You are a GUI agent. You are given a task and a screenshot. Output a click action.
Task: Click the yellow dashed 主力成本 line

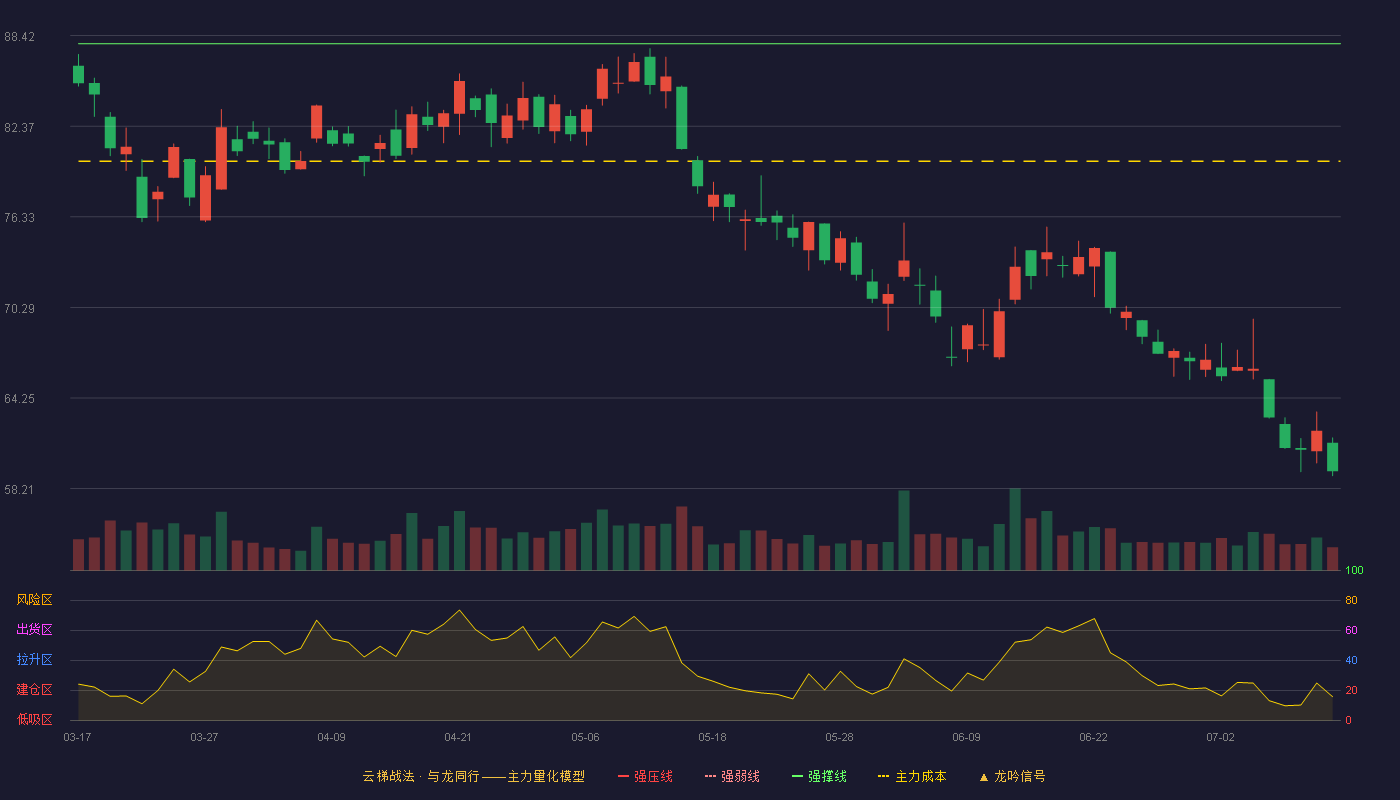[x=709, y=161]
